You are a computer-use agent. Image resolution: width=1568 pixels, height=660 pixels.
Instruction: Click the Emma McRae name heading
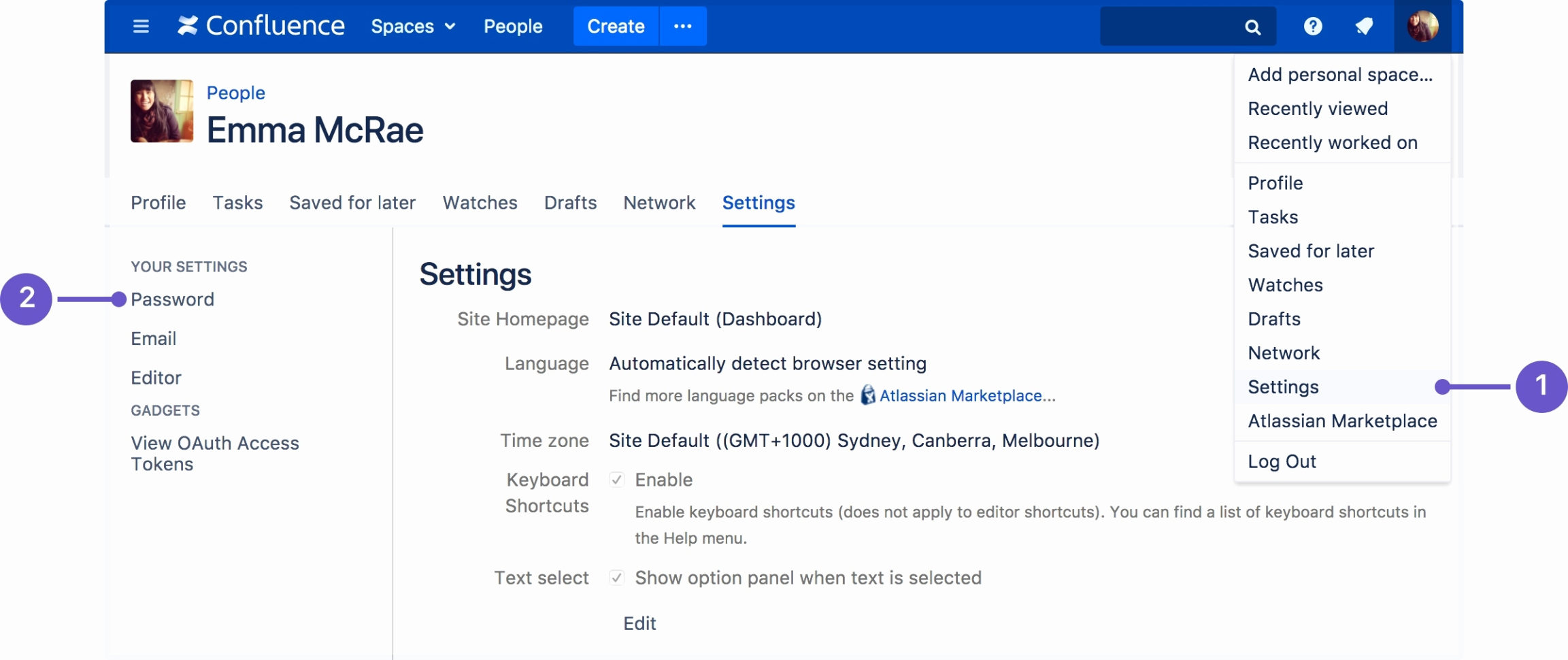click(x=315, y=130)
